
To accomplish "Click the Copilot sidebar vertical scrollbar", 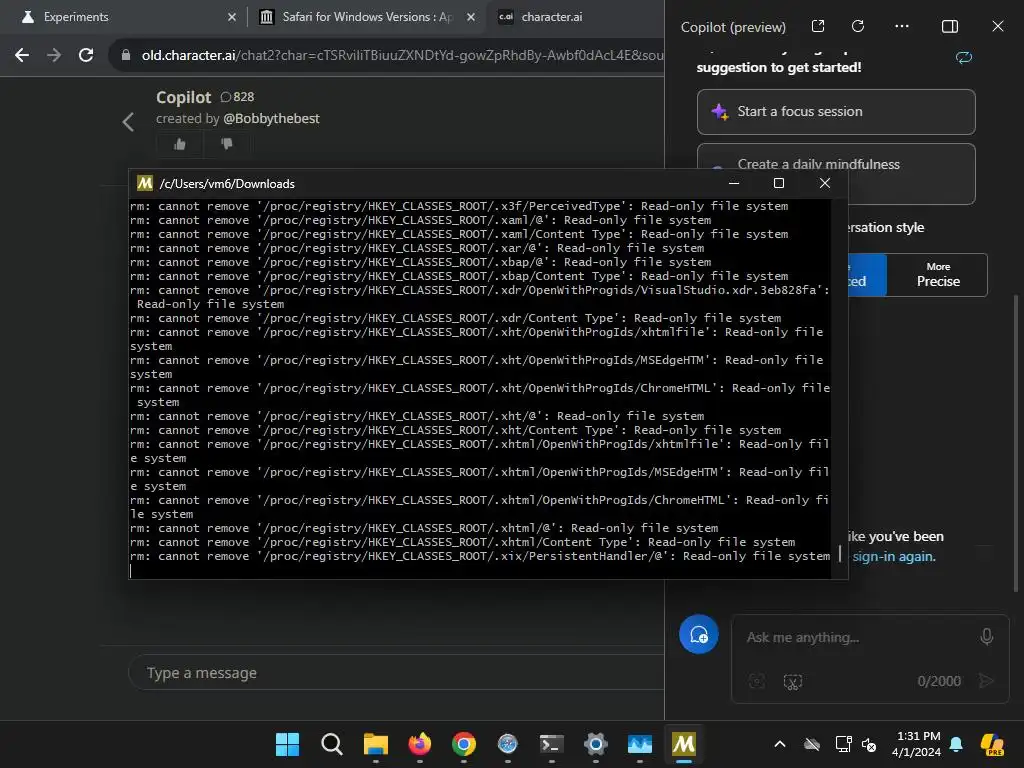I will pos(1016,444).
